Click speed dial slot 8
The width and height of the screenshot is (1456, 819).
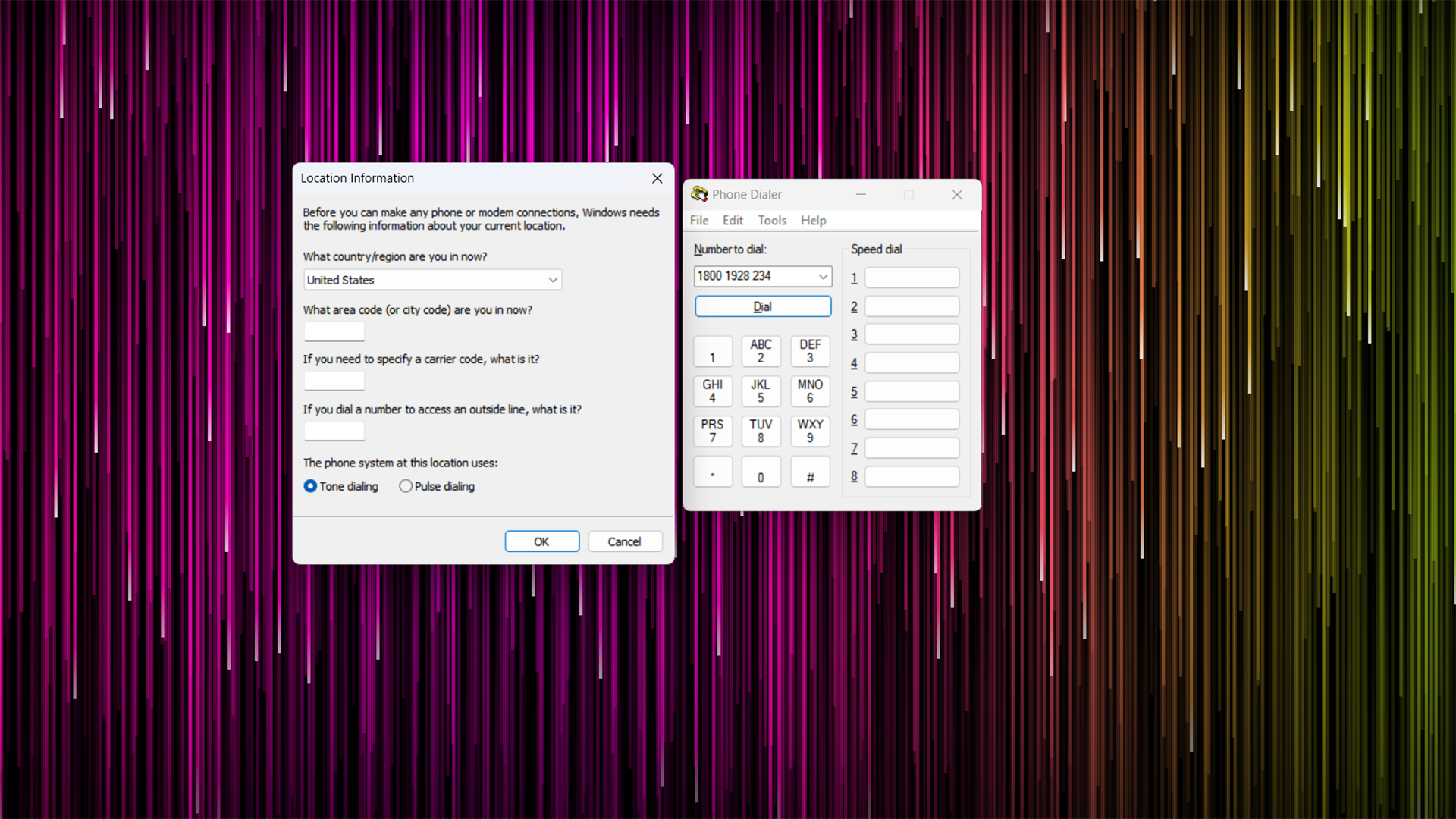tap(912, 476)
